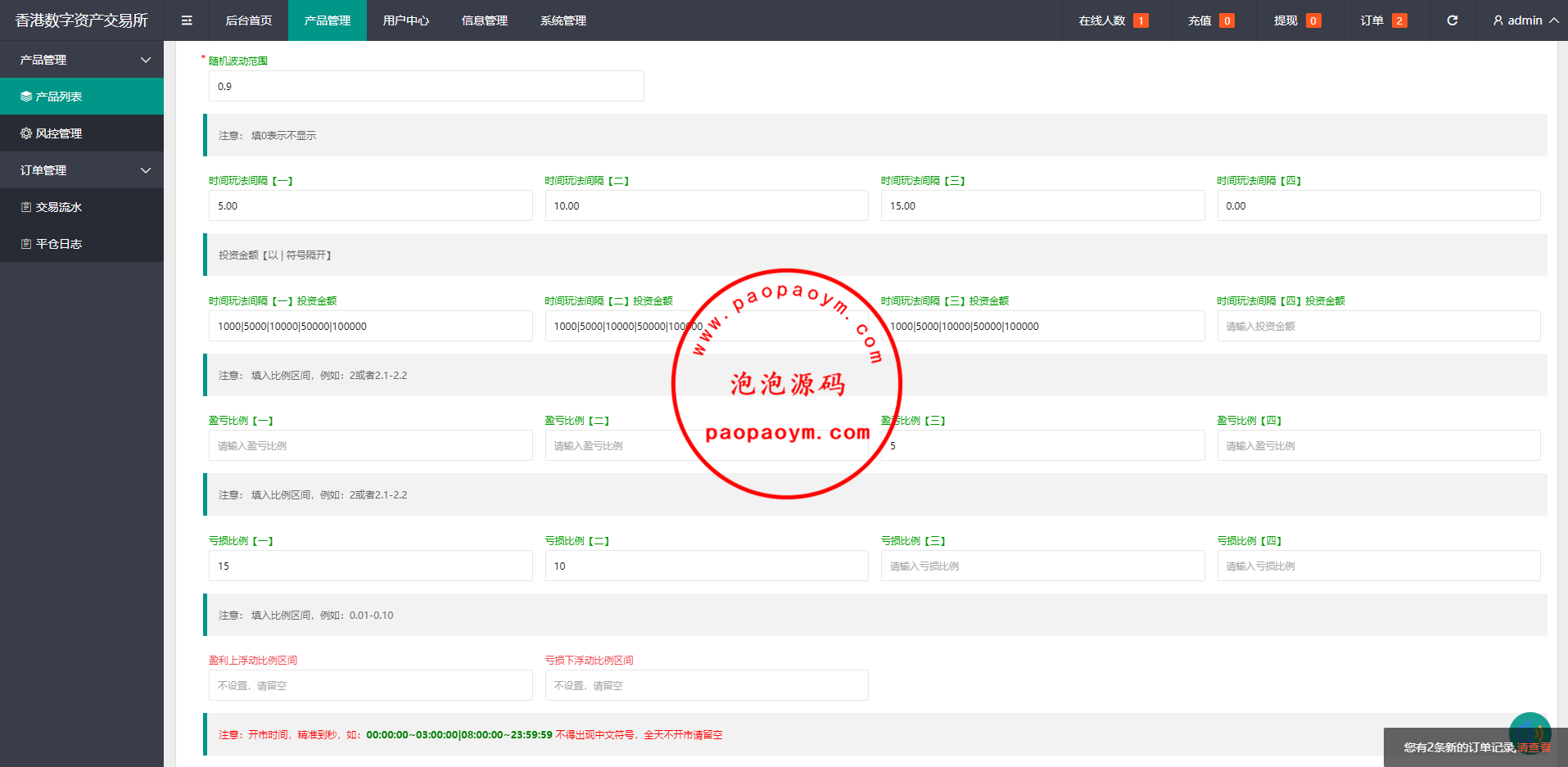Go to 后台首页 in navigation bar
This screenshot has height=767, width=1568.
click(x=248, y=20)
